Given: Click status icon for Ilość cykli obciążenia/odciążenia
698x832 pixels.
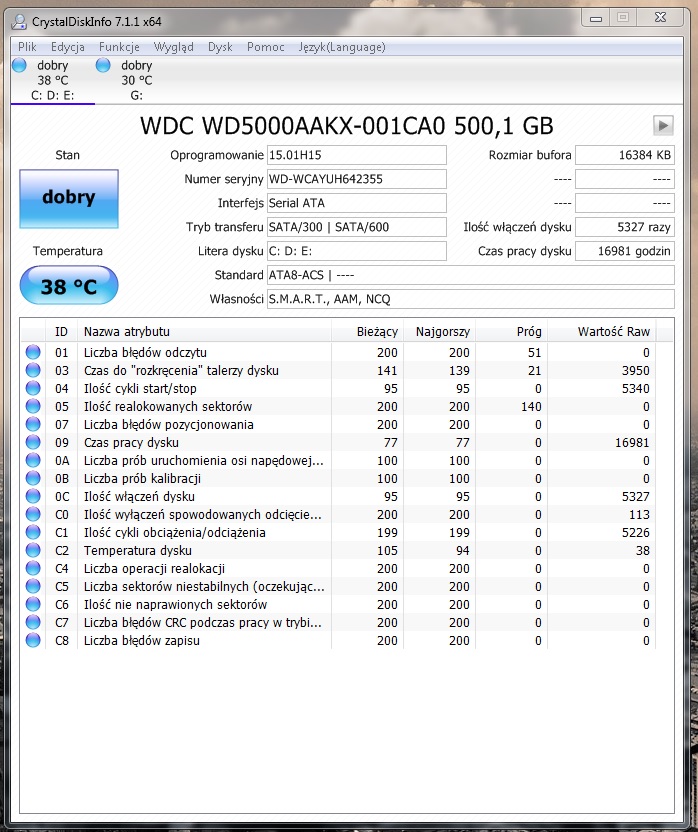Looking at the screenshot, I should 33,533.
